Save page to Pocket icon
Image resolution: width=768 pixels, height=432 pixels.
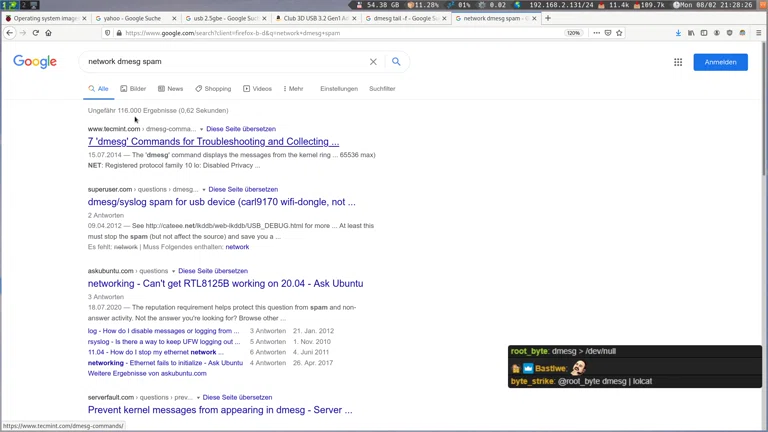coord(608,33)
